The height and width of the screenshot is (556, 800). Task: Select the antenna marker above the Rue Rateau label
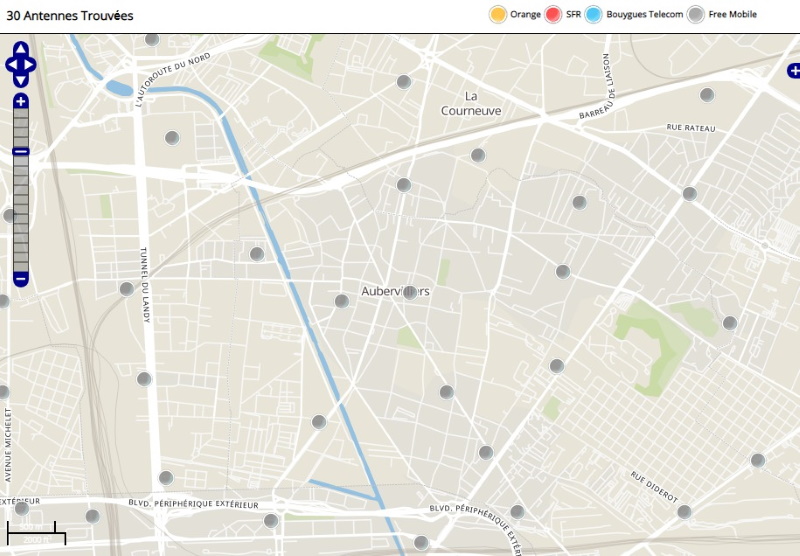pos(707,95)
